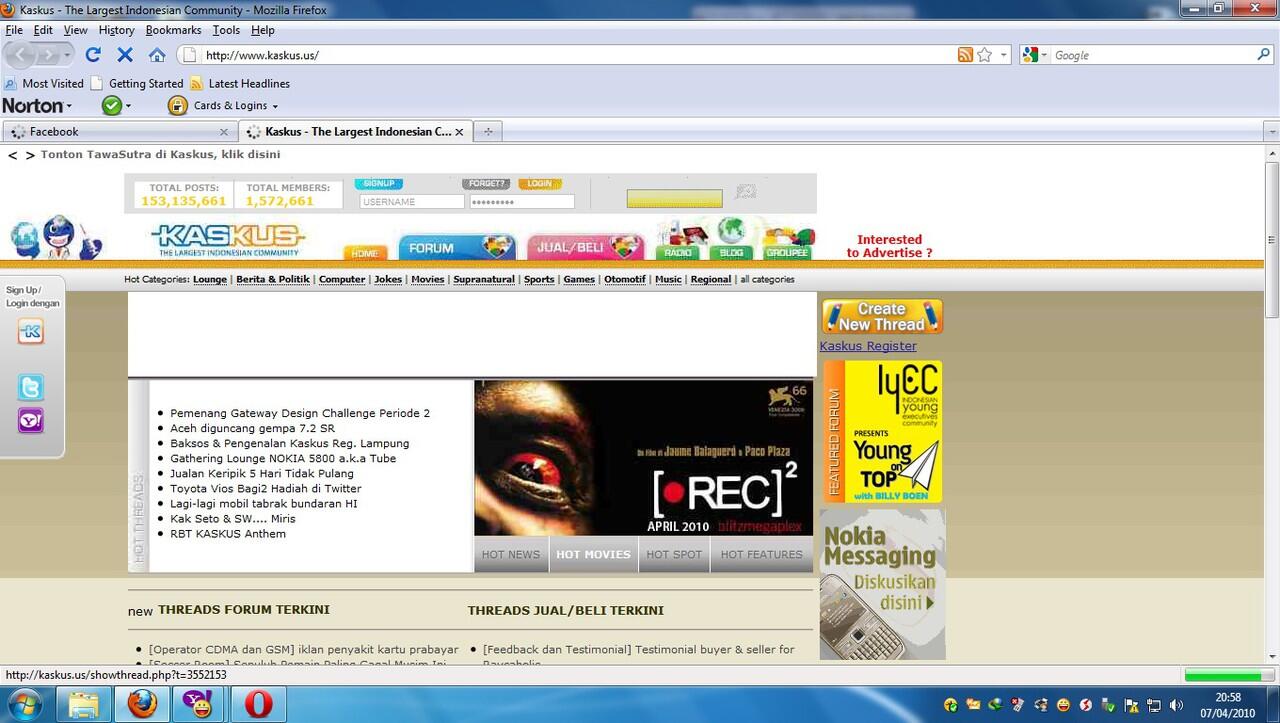Image resolution: width=1280 pixels, height=723 pixels.
Task: Open the Tools menu
Action: click(226, 30)
